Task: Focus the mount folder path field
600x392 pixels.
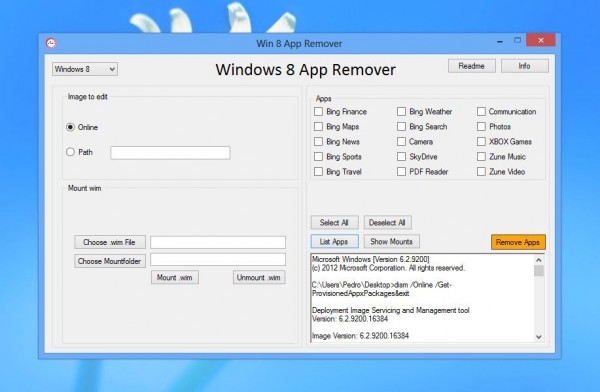Action: point(218,259)
